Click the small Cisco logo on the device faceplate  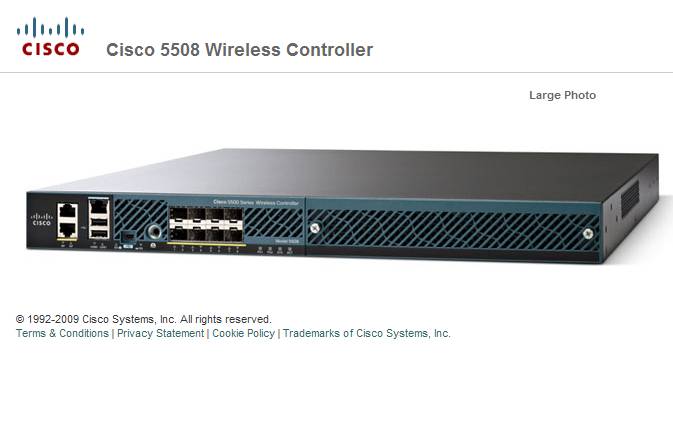[42, 220]
